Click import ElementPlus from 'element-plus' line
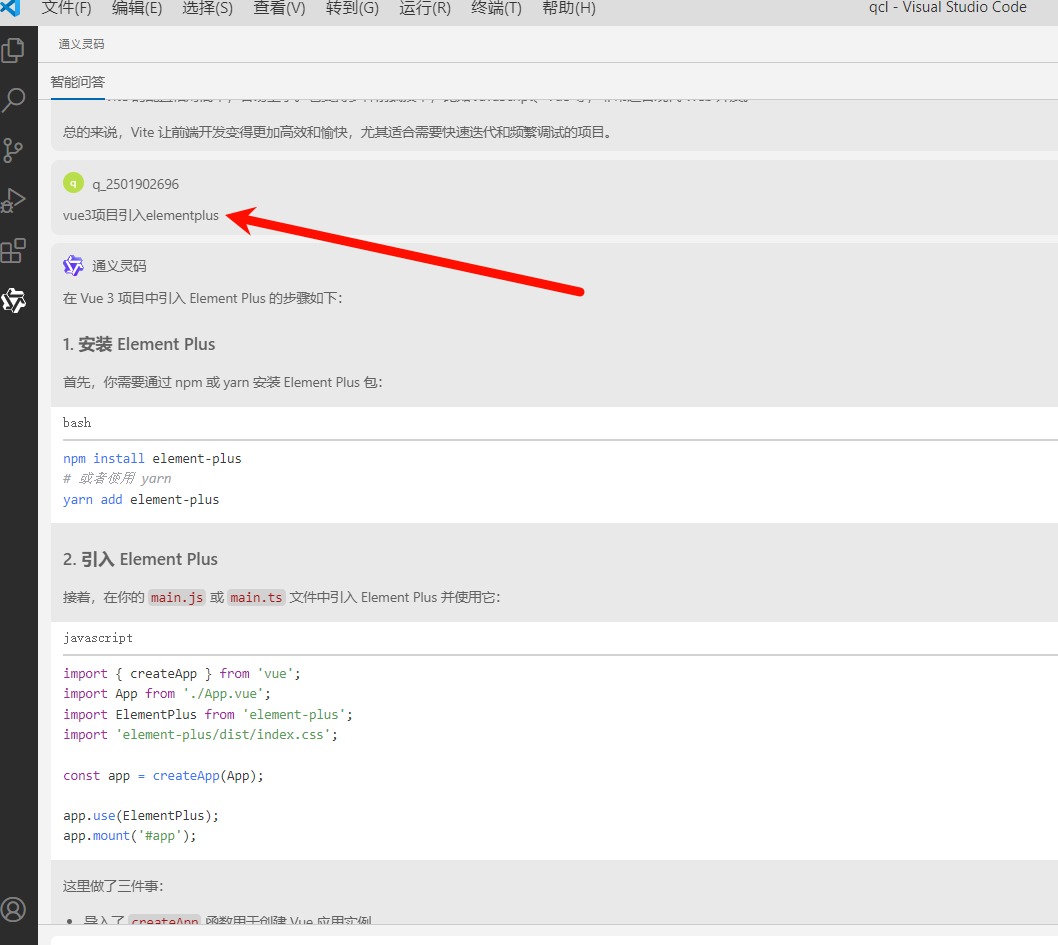 tap(208, 714)
